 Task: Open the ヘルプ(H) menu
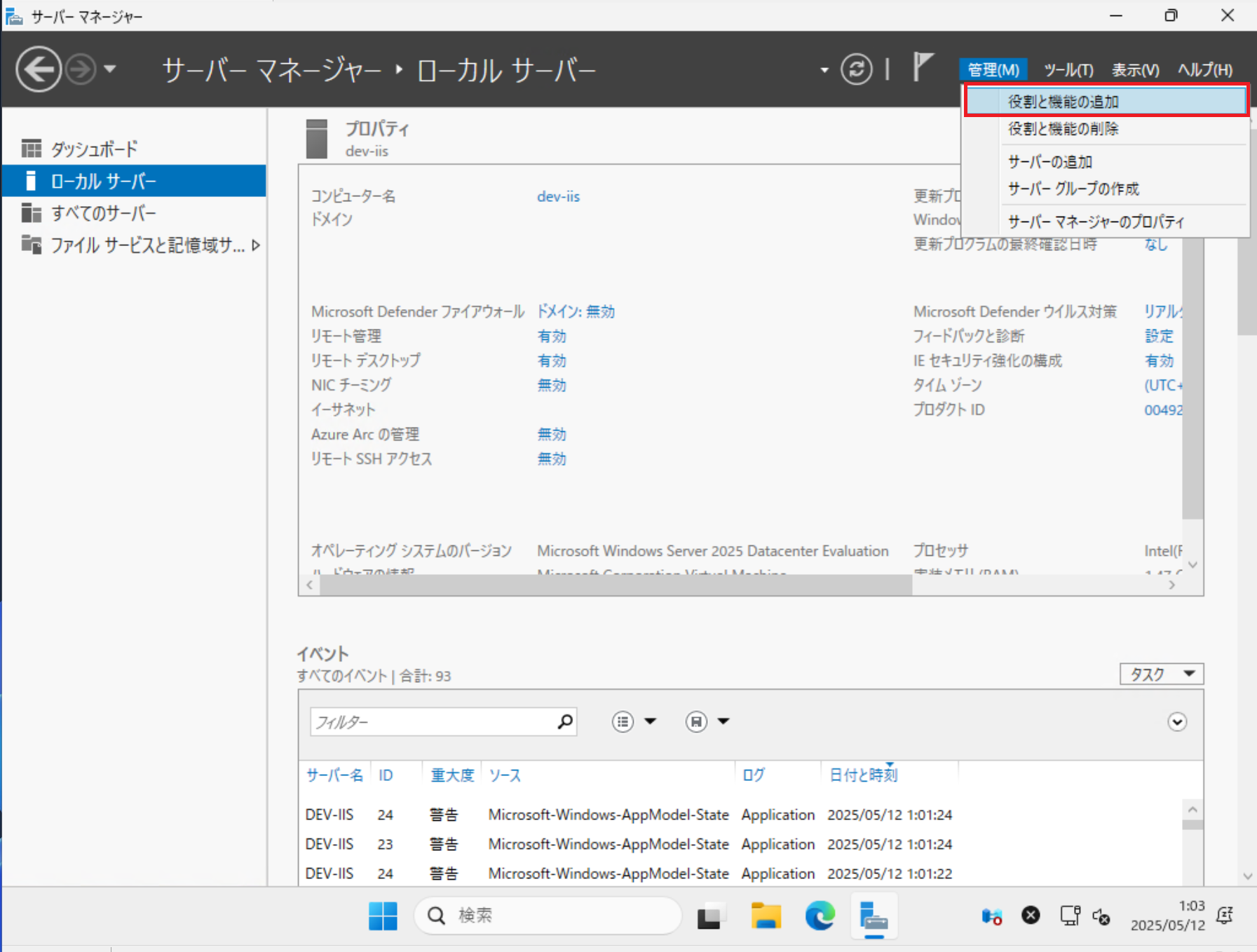[1205, 69]
